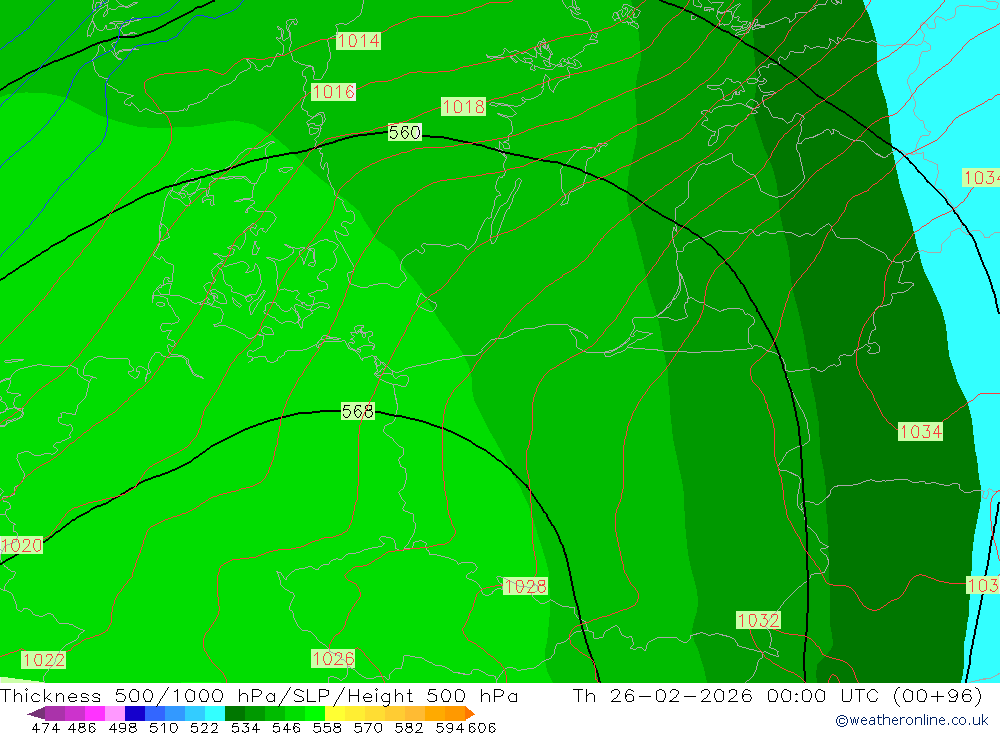The width and height of the screenshot is (1000, 733).
Task: Click the orange right arrow of legend
Action: click(469, 714)
